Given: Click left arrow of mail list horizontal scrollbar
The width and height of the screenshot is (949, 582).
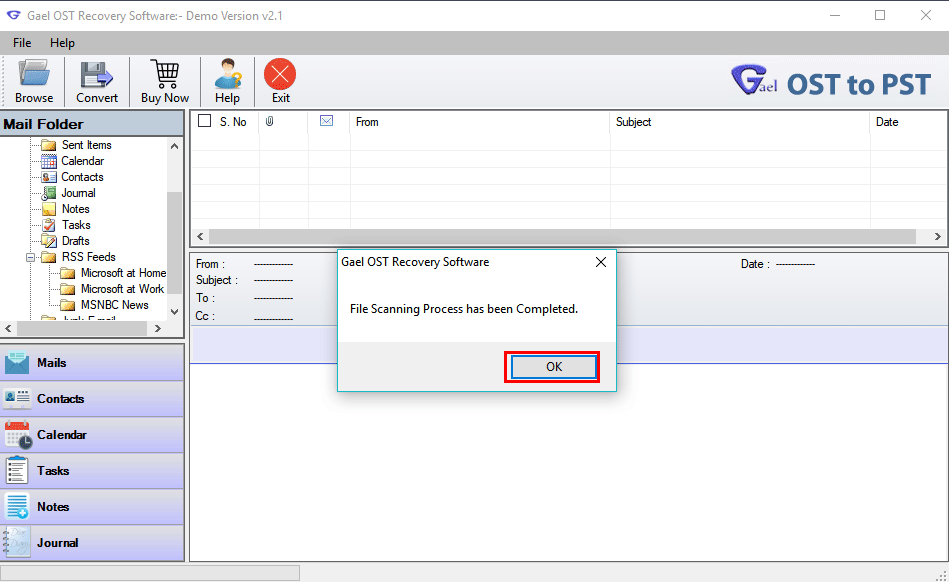Looking at the screenshot, I should [200, 237].
